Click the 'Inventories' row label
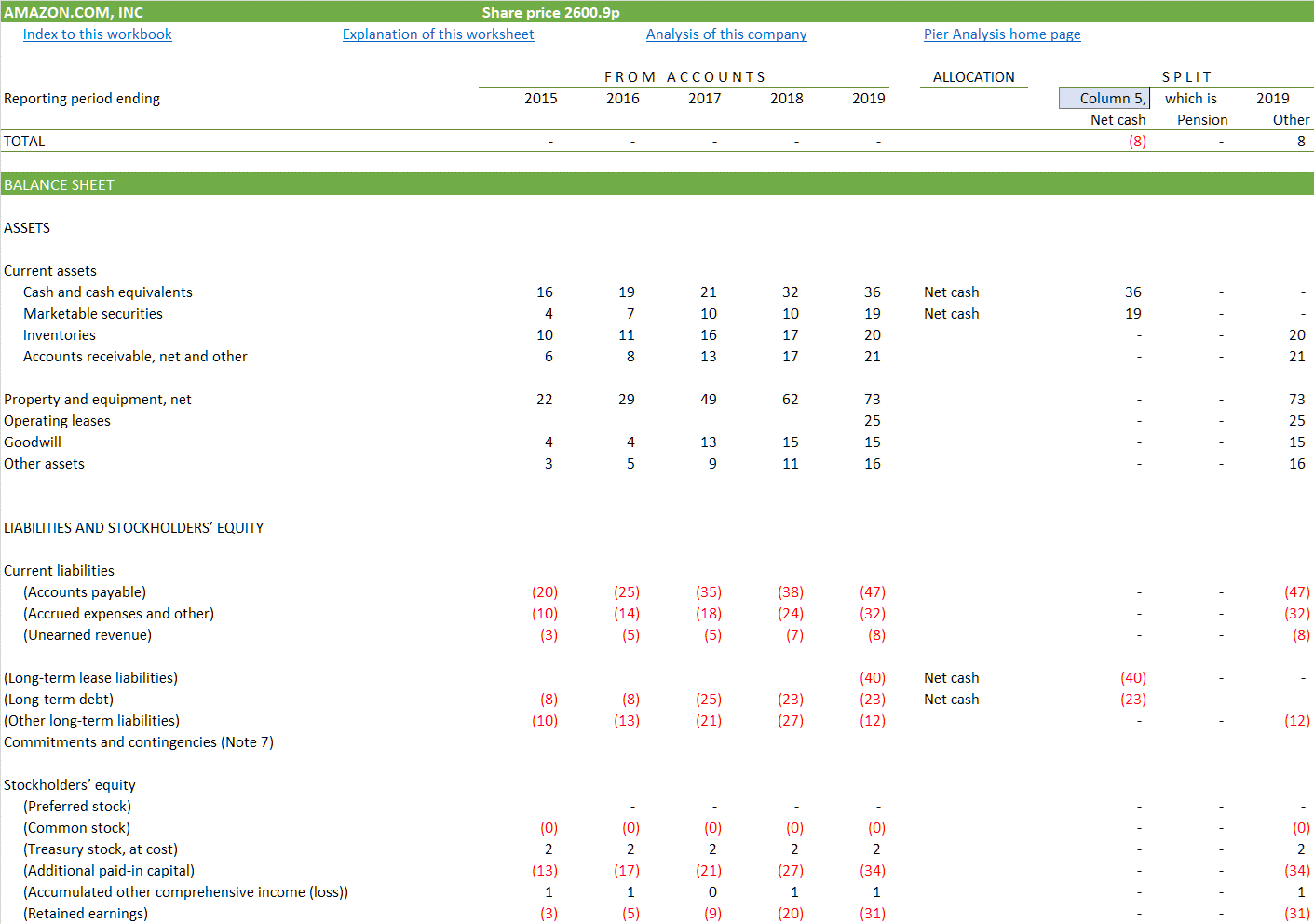Viewport: 1314px width, 924px height. point(60,335)
